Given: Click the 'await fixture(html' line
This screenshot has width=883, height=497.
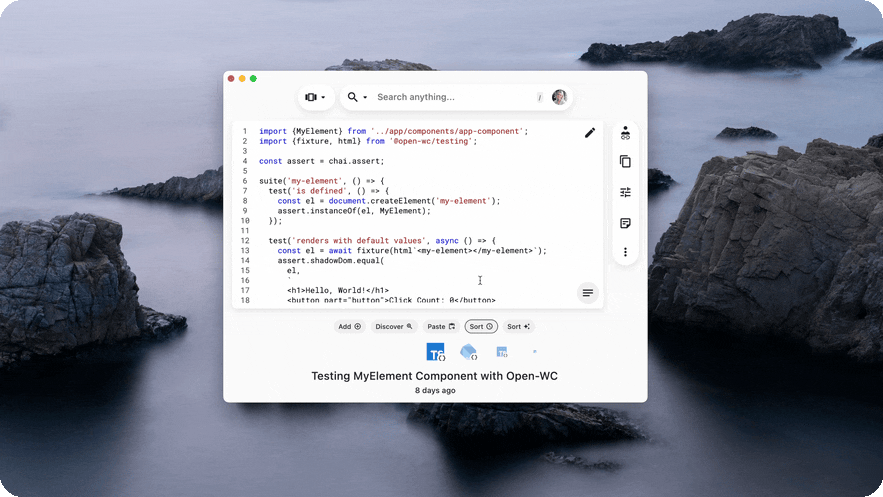Looking at the screenshot, I should (x=412, y=250).
